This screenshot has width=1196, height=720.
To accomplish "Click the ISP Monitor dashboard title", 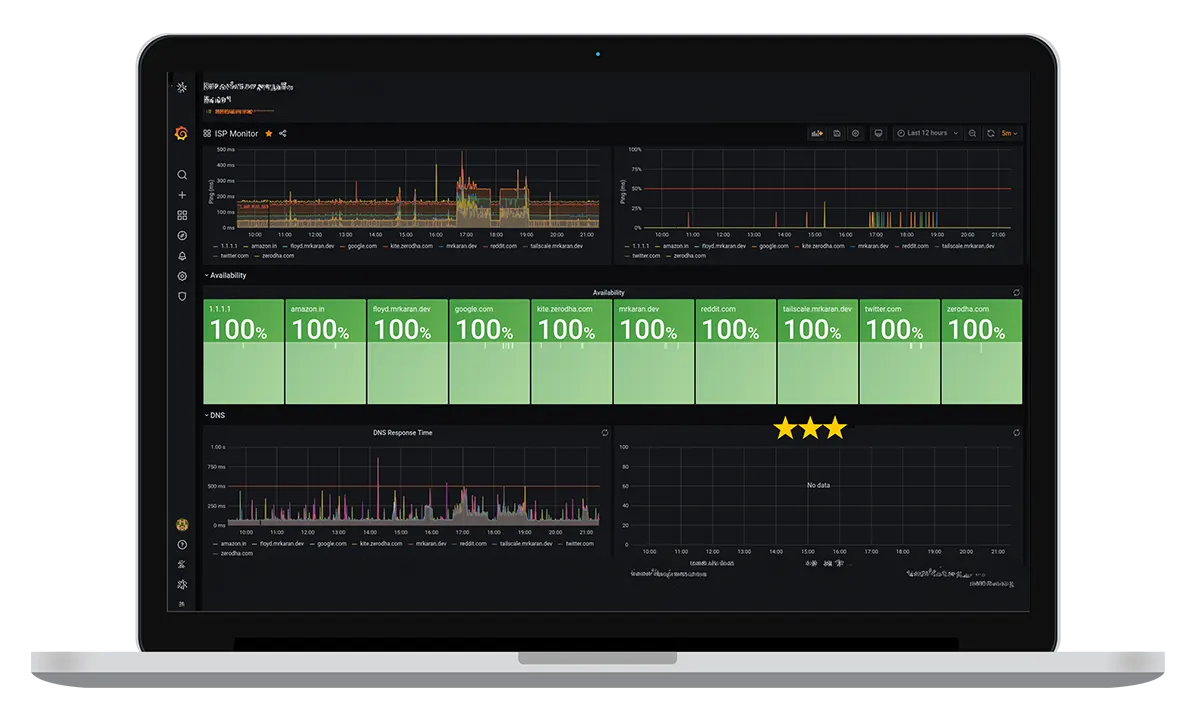I will coord(236,133).
